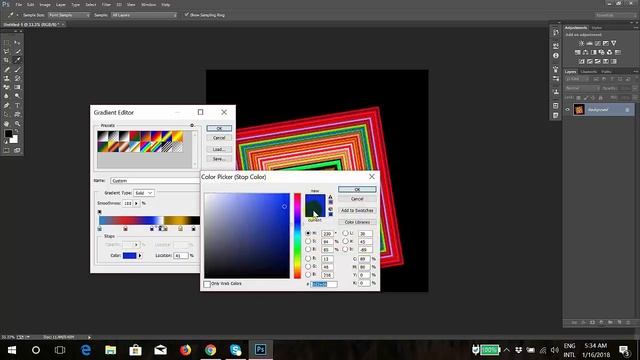Open the Smoothness slider arrow
The image size is (640, 360).
pos(136,203)
